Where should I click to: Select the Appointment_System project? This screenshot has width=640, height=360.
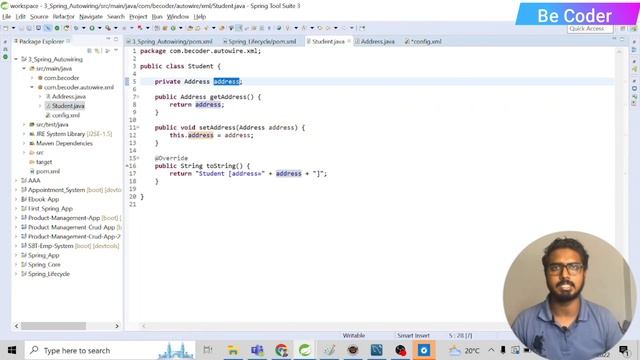pos(71,190)
